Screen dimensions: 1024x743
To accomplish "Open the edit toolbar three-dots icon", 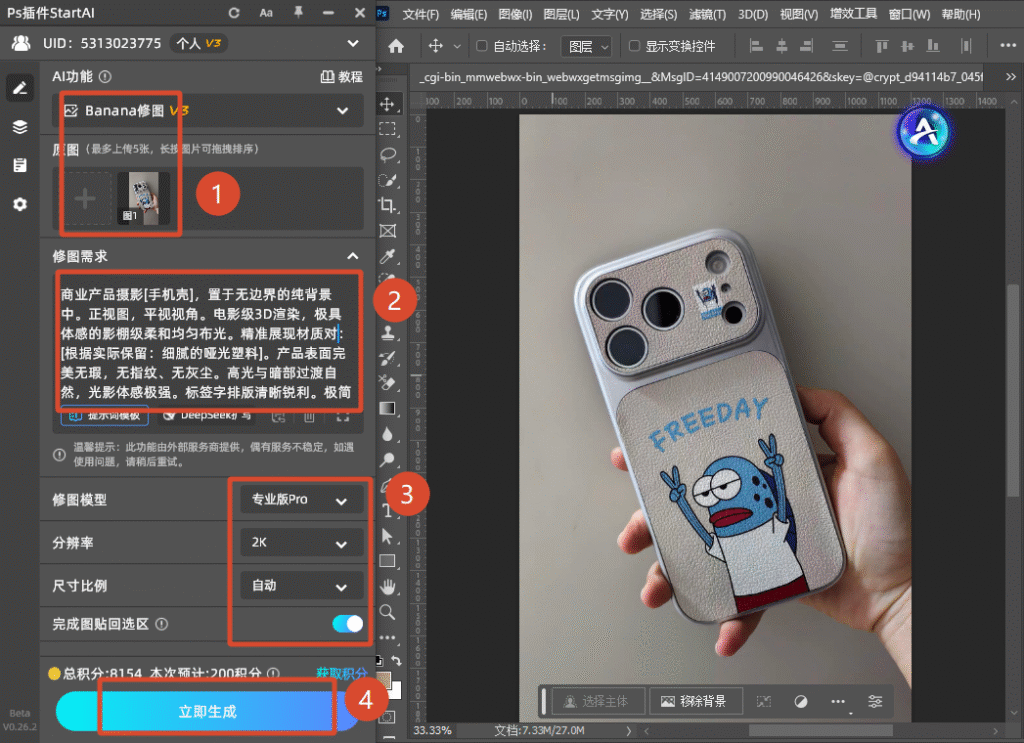I will pyautogui.click(x=387, y=637).
